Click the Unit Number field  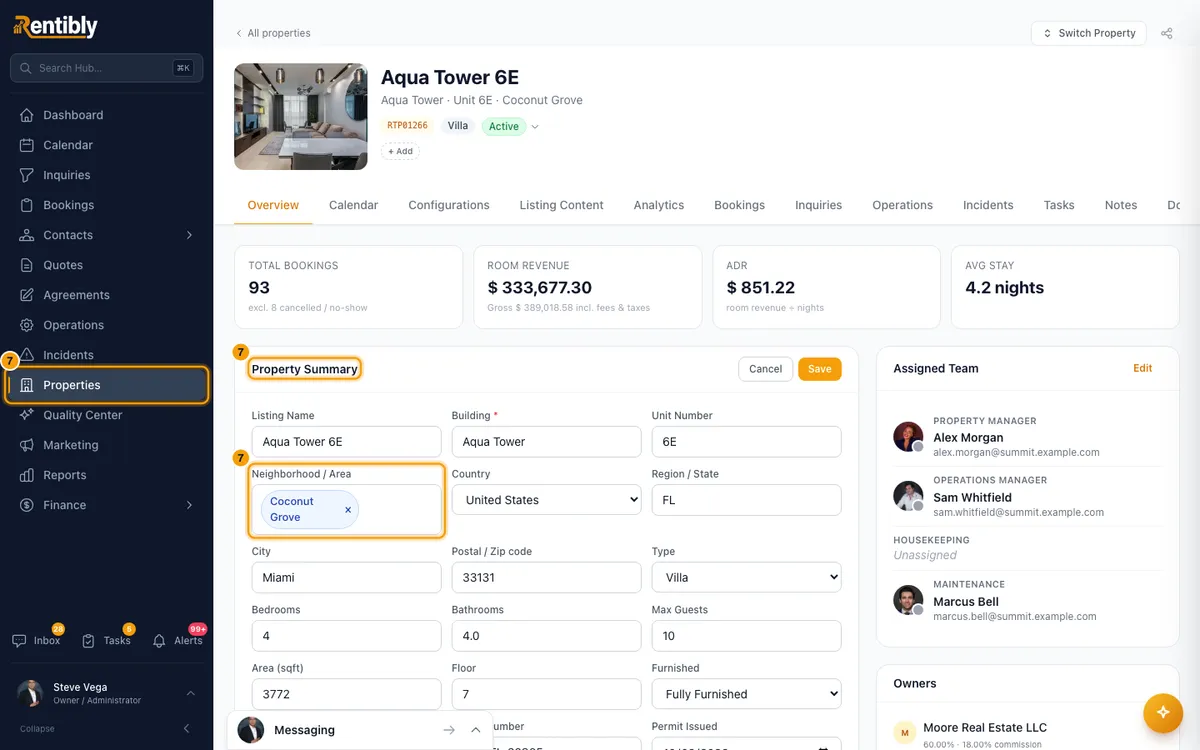click(x=746, y=442)
